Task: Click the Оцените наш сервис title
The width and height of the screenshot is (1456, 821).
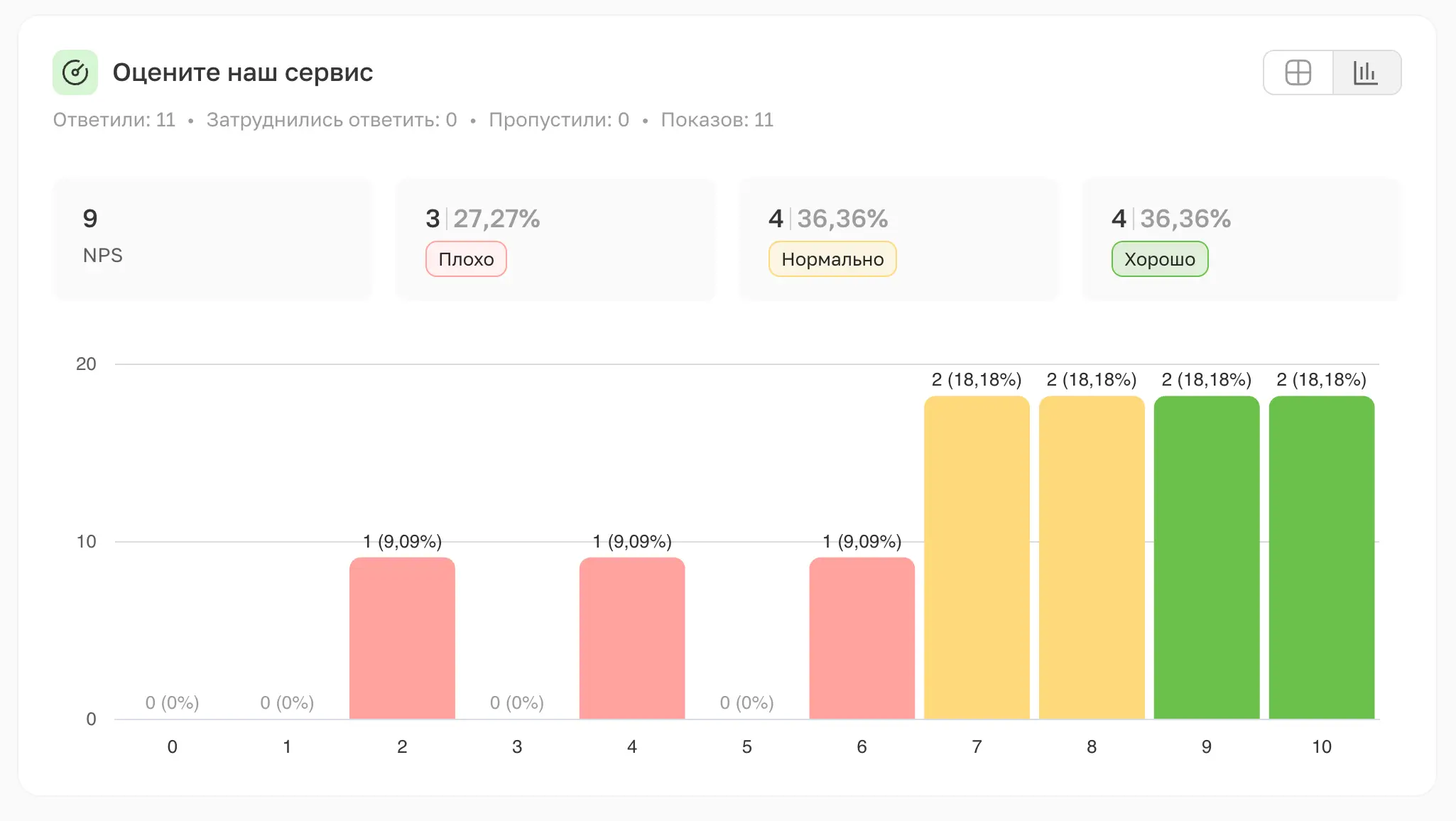Action: (243, 72)
